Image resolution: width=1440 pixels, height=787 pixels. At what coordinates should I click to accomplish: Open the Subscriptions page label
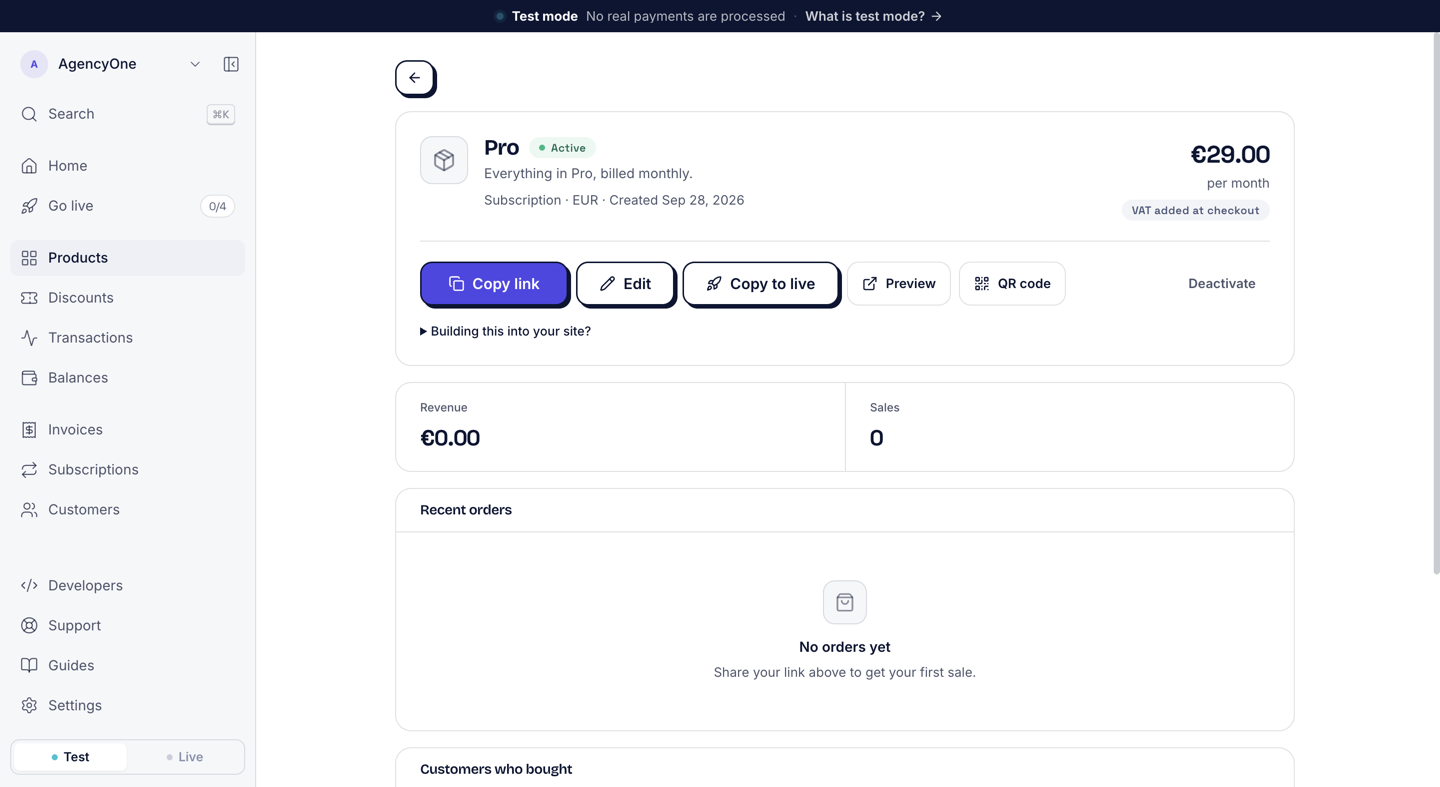pyautogui.click(x=93, y=470)
